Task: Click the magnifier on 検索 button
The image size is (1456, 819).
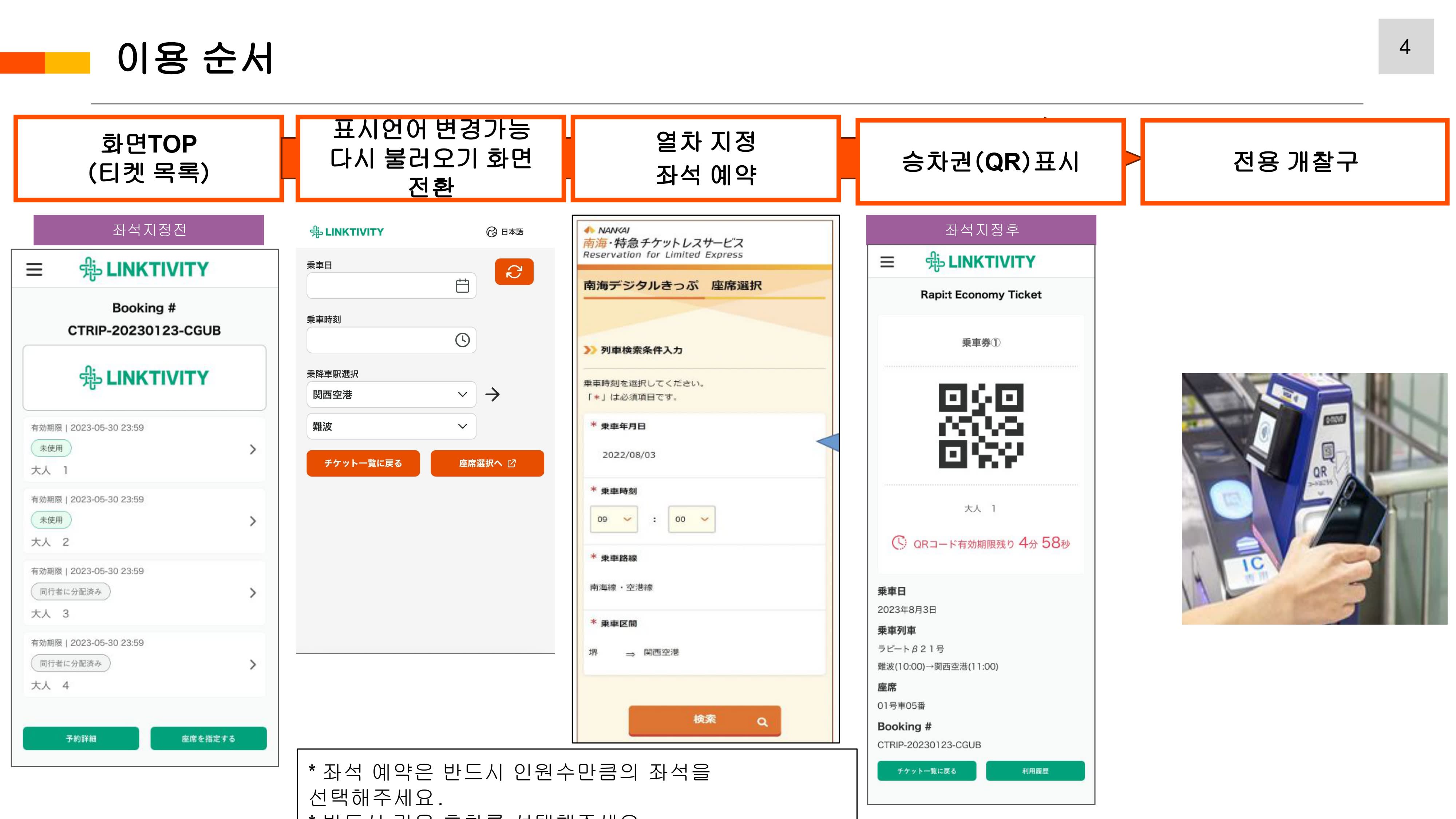Action: pyautogui.click(x=762, y=722)
